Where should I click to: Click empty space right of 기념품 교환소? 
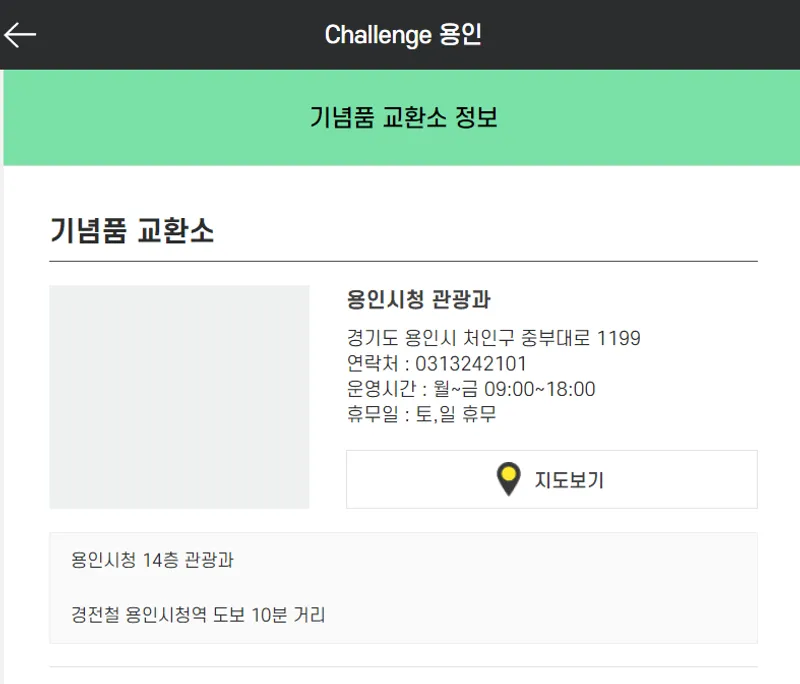pos(485,230)
